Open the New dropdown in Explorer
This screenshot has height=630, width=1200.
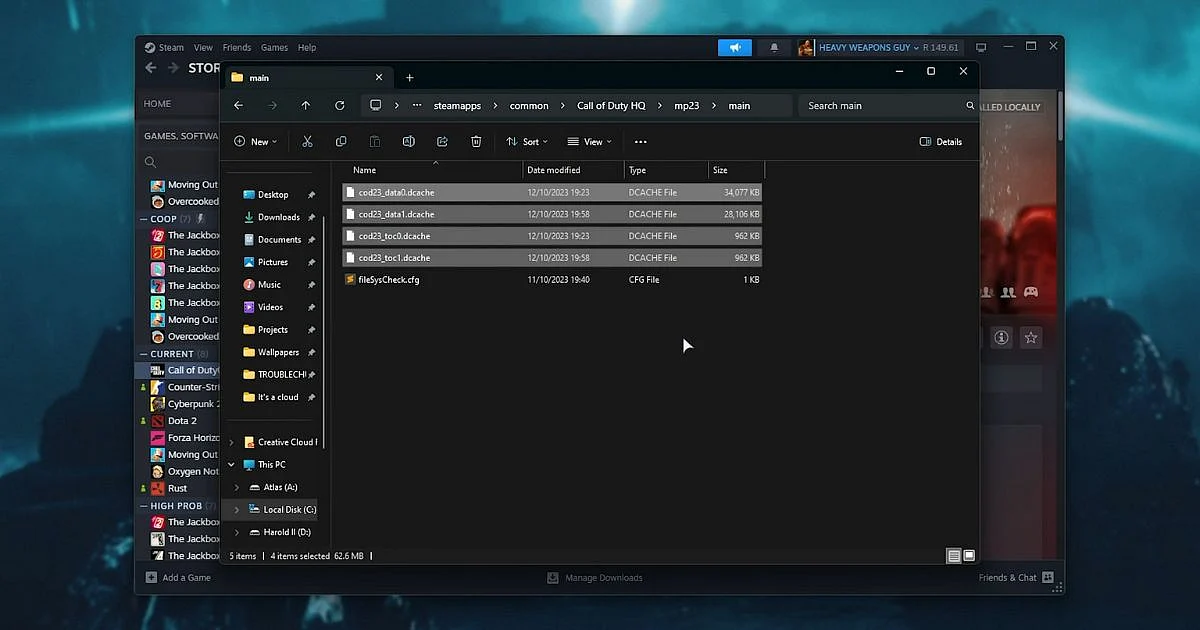(256, 142)
